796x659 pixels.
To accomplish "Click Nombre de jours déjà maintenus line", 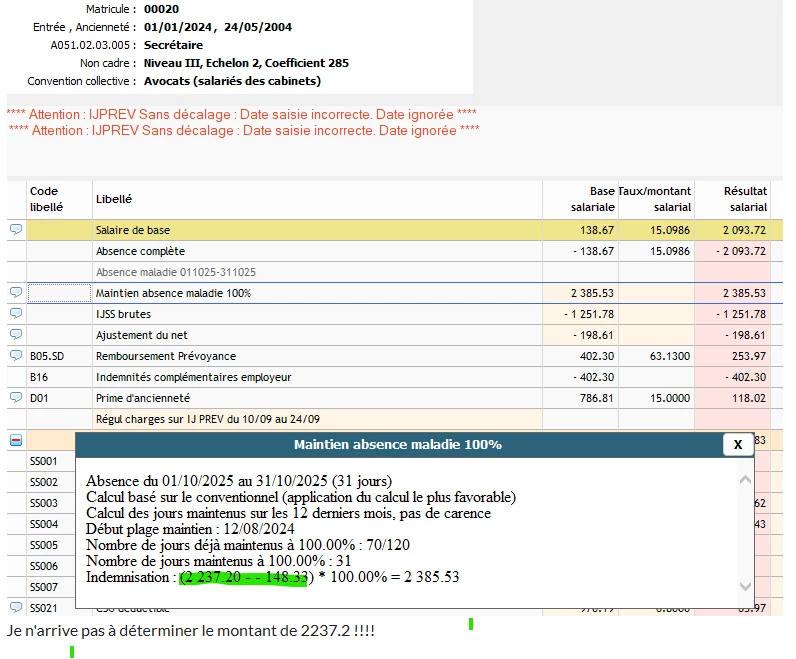I will pyautogui.click(x=248, y=545).
